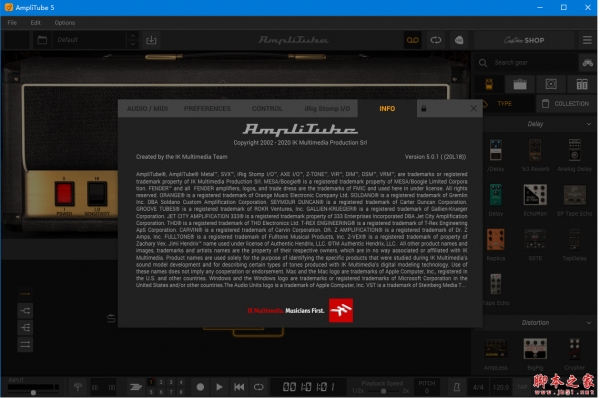Switch to the AUDIO / MIDI tab
This screenshot has height=398, width=600.
147,109
